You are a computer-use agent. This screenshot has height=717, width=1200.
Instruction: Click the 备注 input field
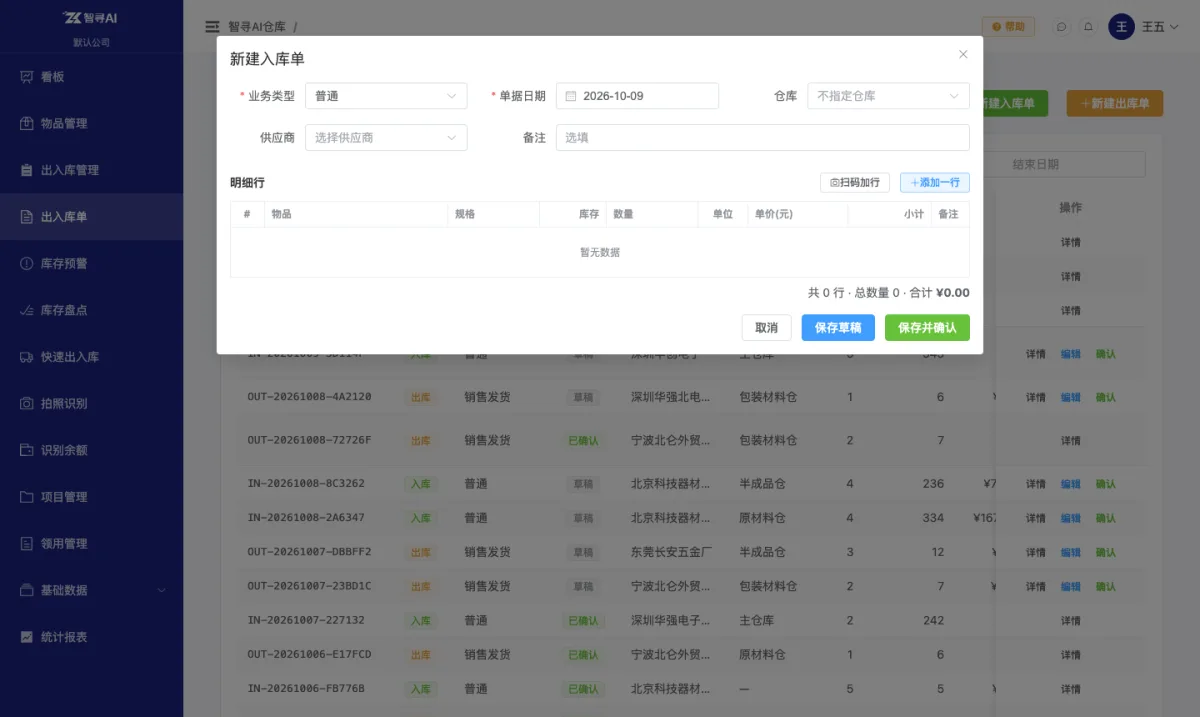pos(762,137)
